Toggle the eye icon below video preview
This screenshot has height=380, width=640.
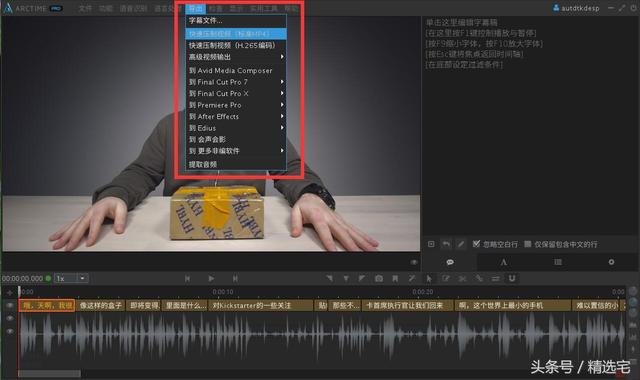pos(414,262)
